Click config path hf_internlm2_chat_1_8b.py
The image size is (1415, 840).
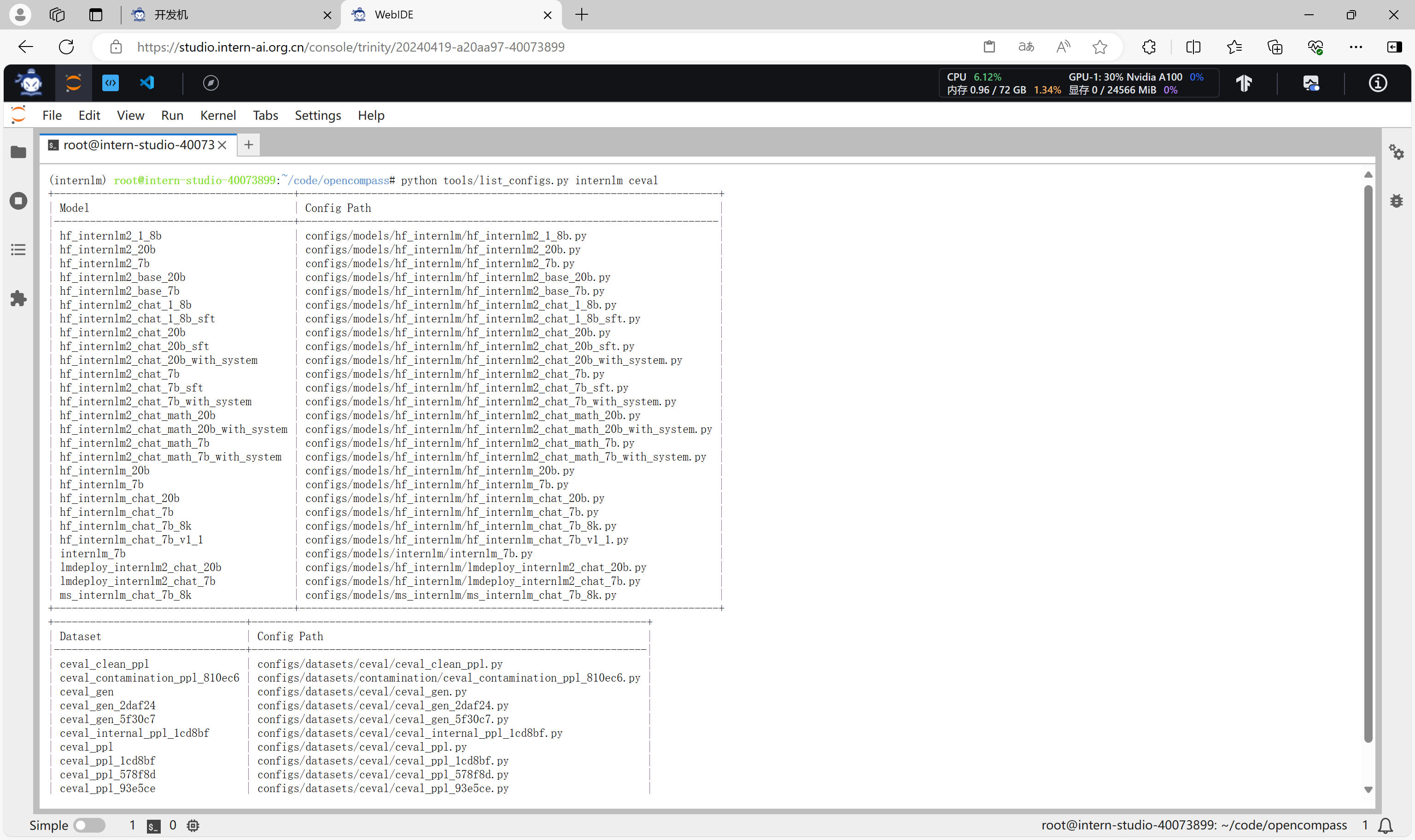tap(461, 304)
